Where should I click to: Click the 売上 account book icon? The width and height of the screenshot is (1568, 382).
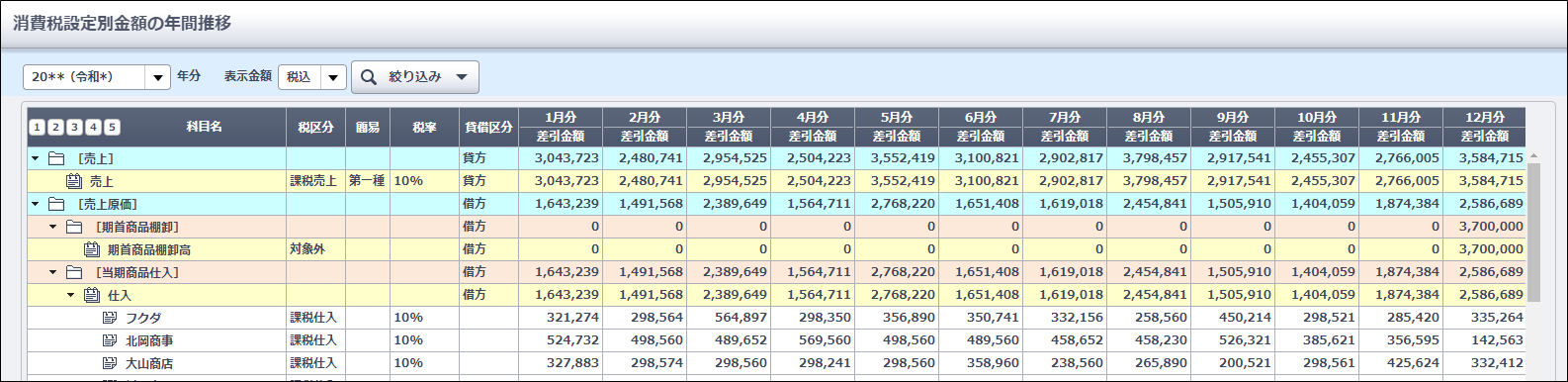(x=74, y=181)
